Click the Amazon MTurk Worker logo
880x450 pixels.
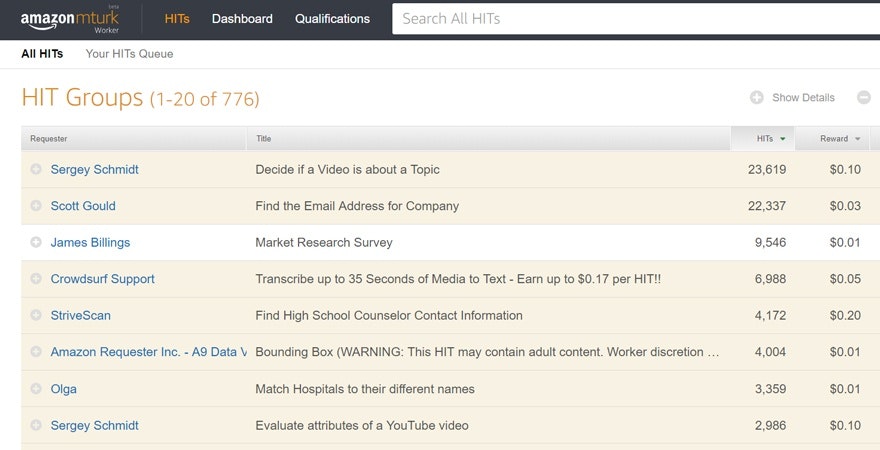pos(69,19)
